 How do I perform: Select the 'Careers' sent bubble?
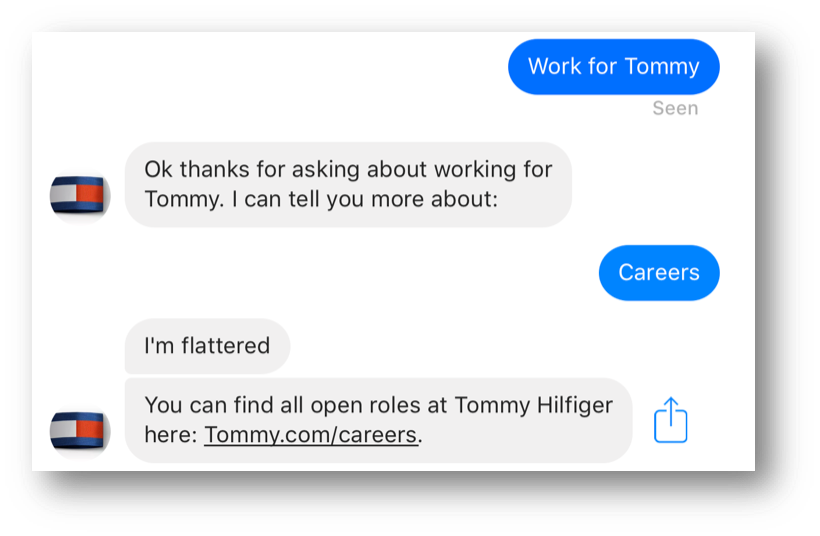click(x=659, y=272)
